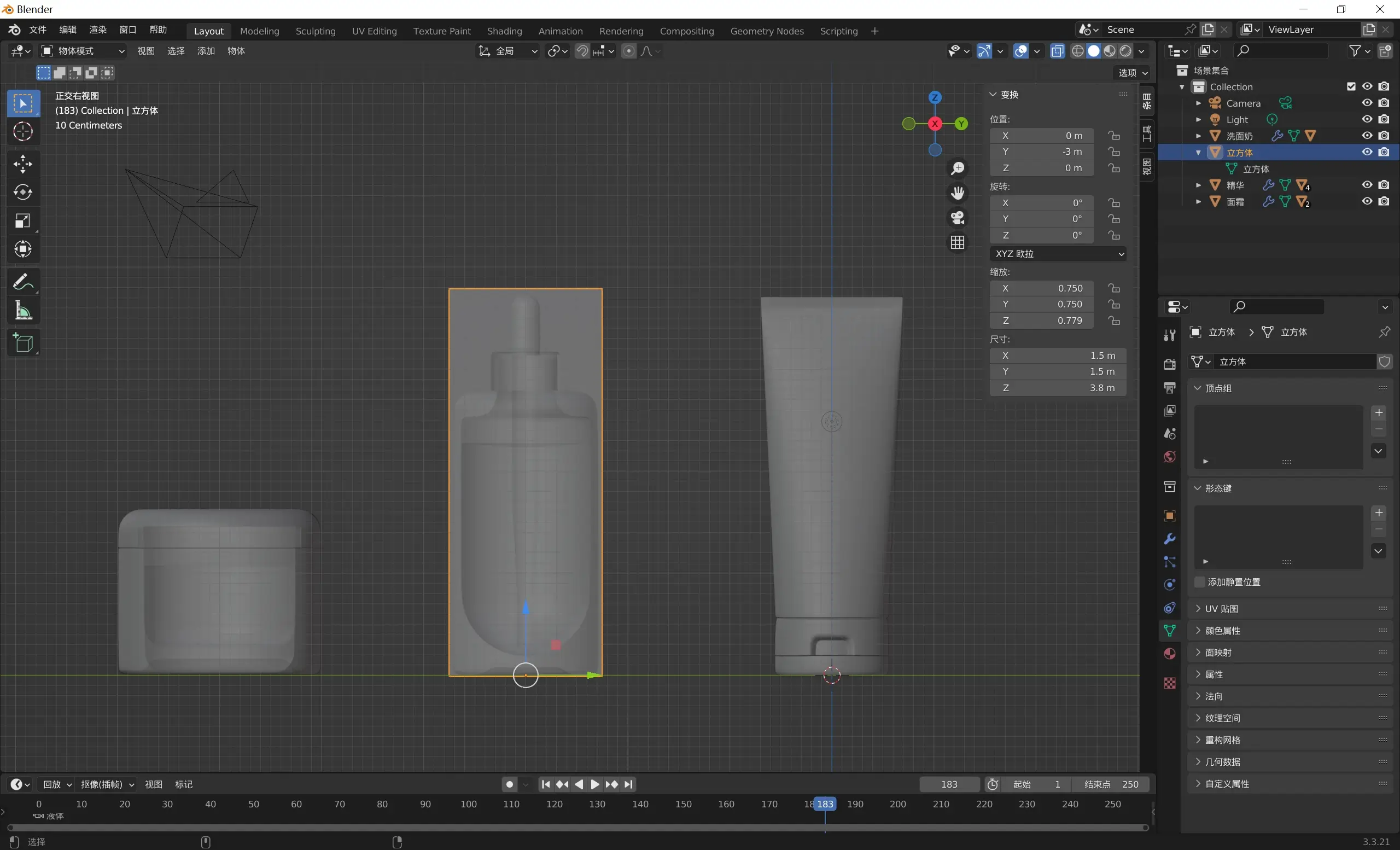
Task: Open the 文件 menu
Action: pyautogui.click(x=38, y=30)
